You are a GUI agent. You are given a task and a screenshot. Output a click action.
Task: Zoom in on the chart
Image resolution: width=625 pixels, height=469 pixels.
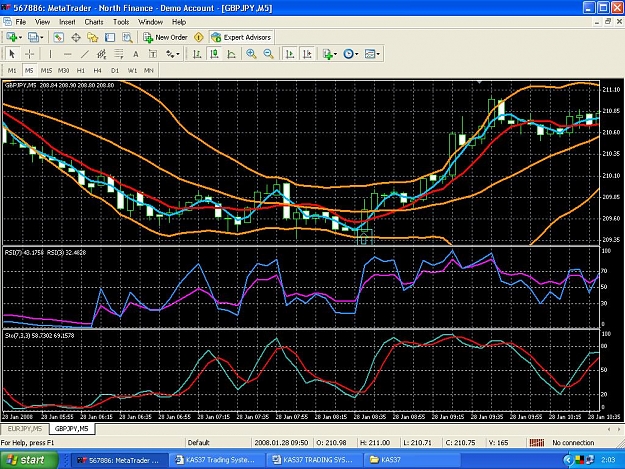click(251, 54)
